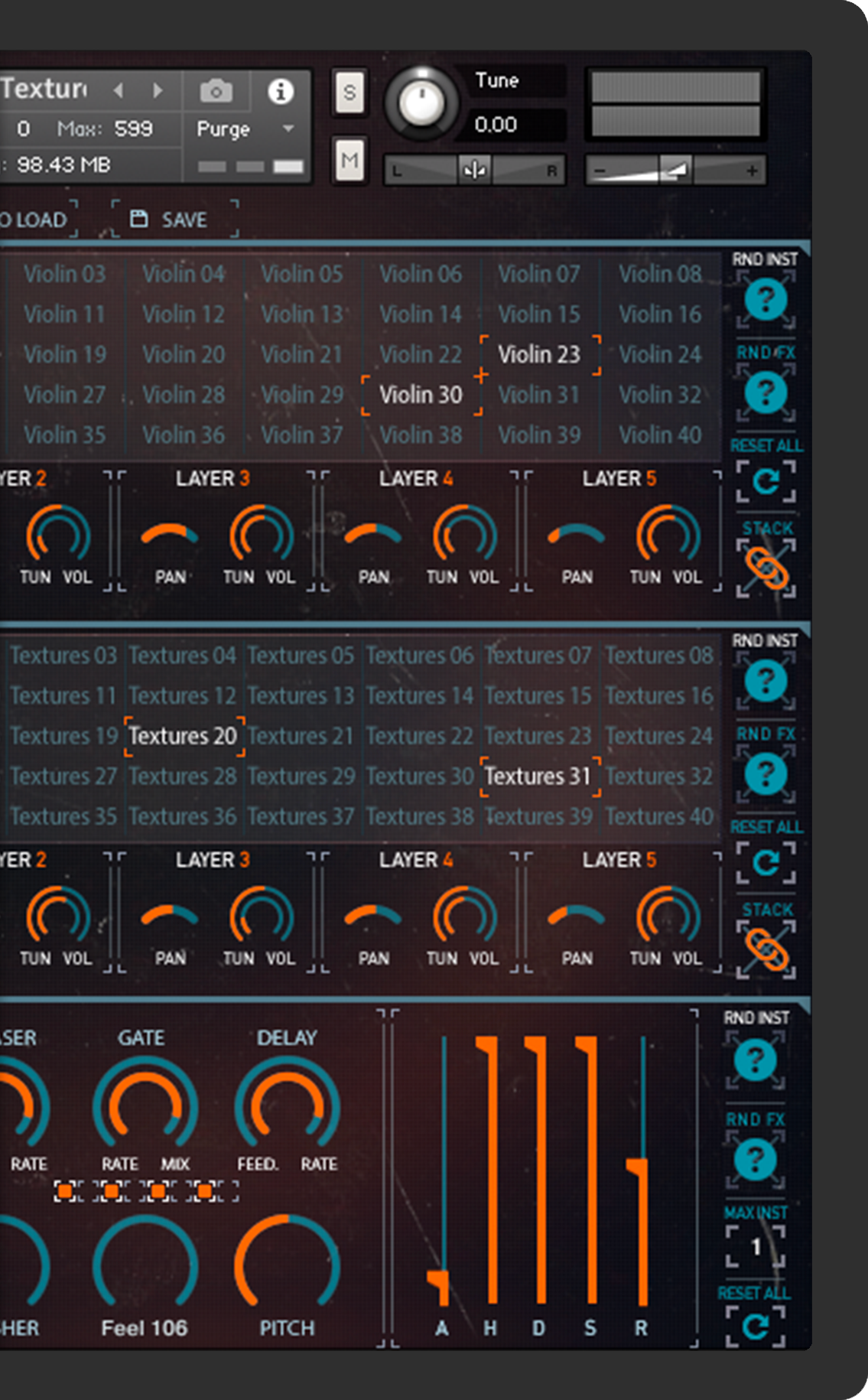Image resolution: width=868 pixels, height=1400 pixels.
Task: Select the Textures 14 cell
Action: [421, 696]
